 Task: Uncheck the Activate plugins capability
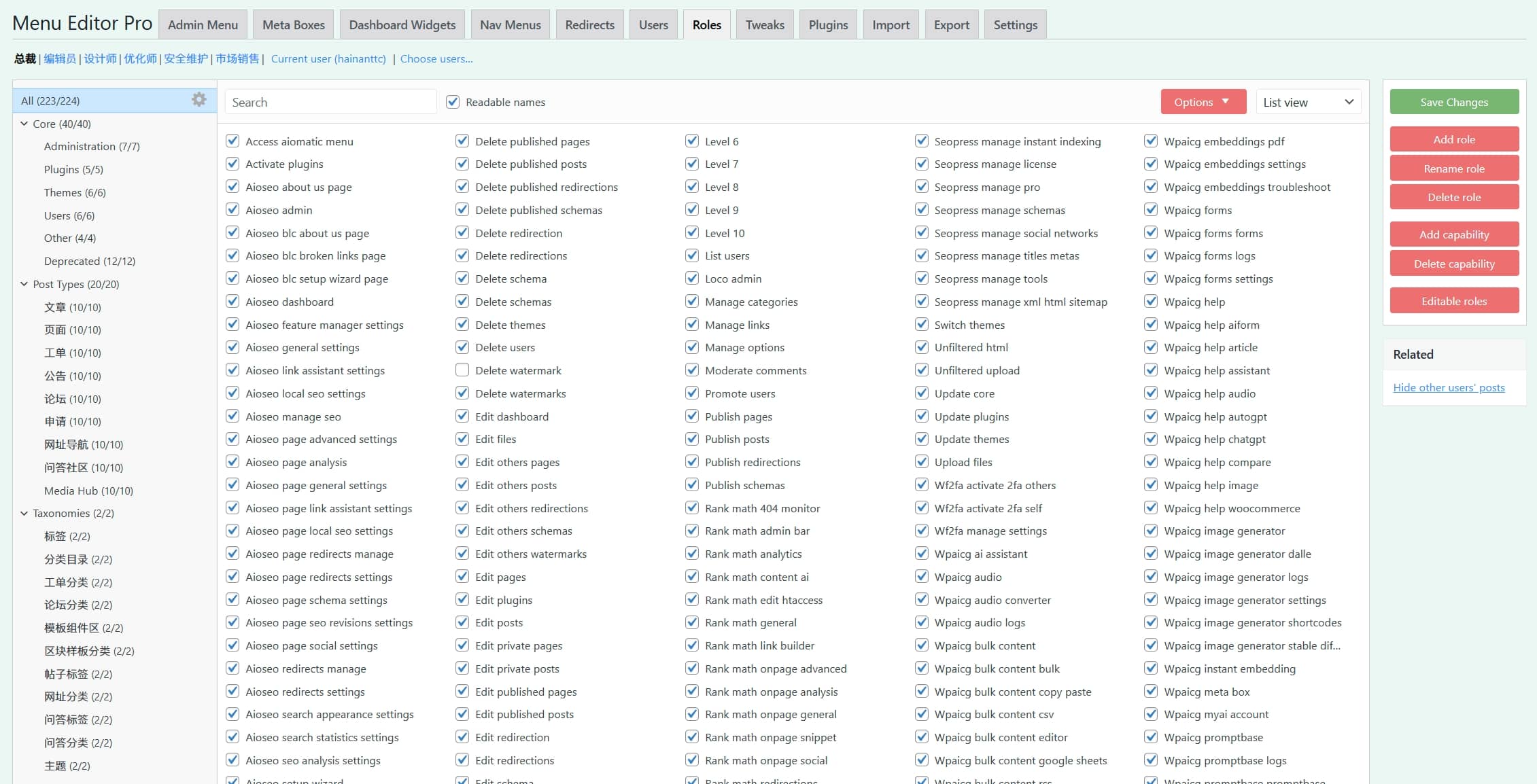coord(232,164)
